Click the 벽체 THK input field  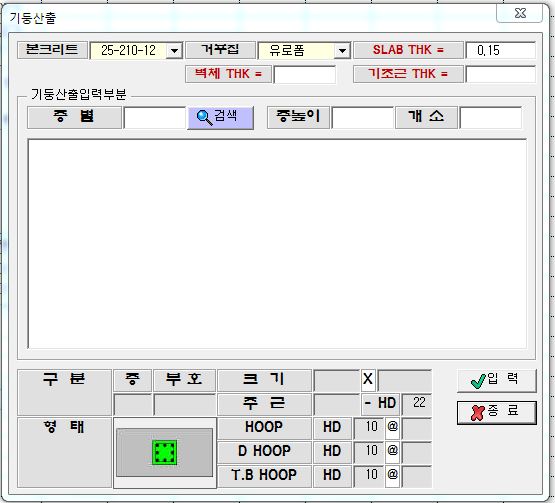[304, 74]
